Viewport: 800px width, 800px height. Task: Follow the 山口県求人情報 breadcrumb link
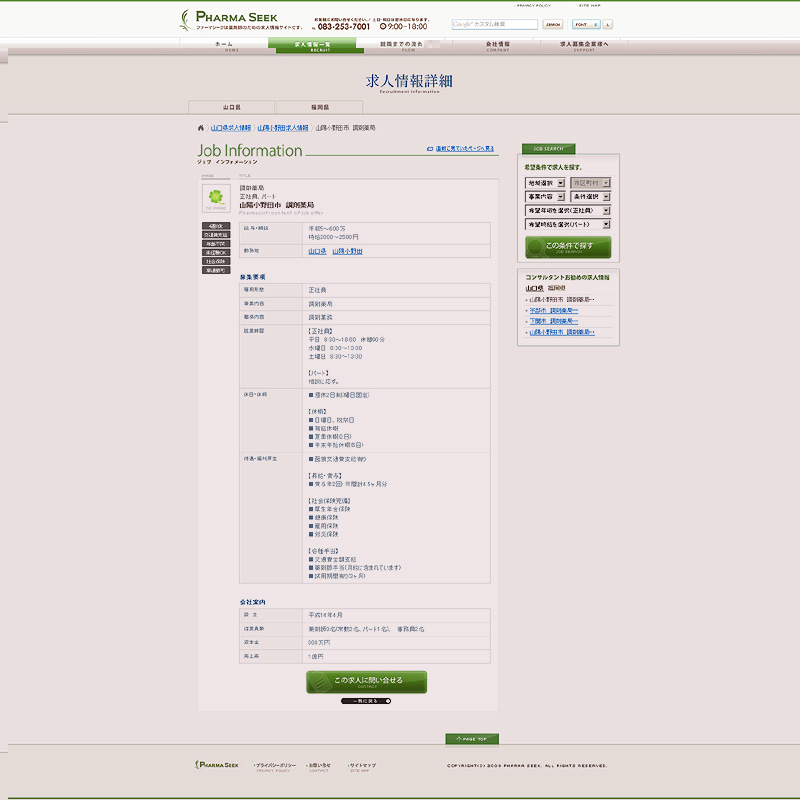tap(231, 128)
